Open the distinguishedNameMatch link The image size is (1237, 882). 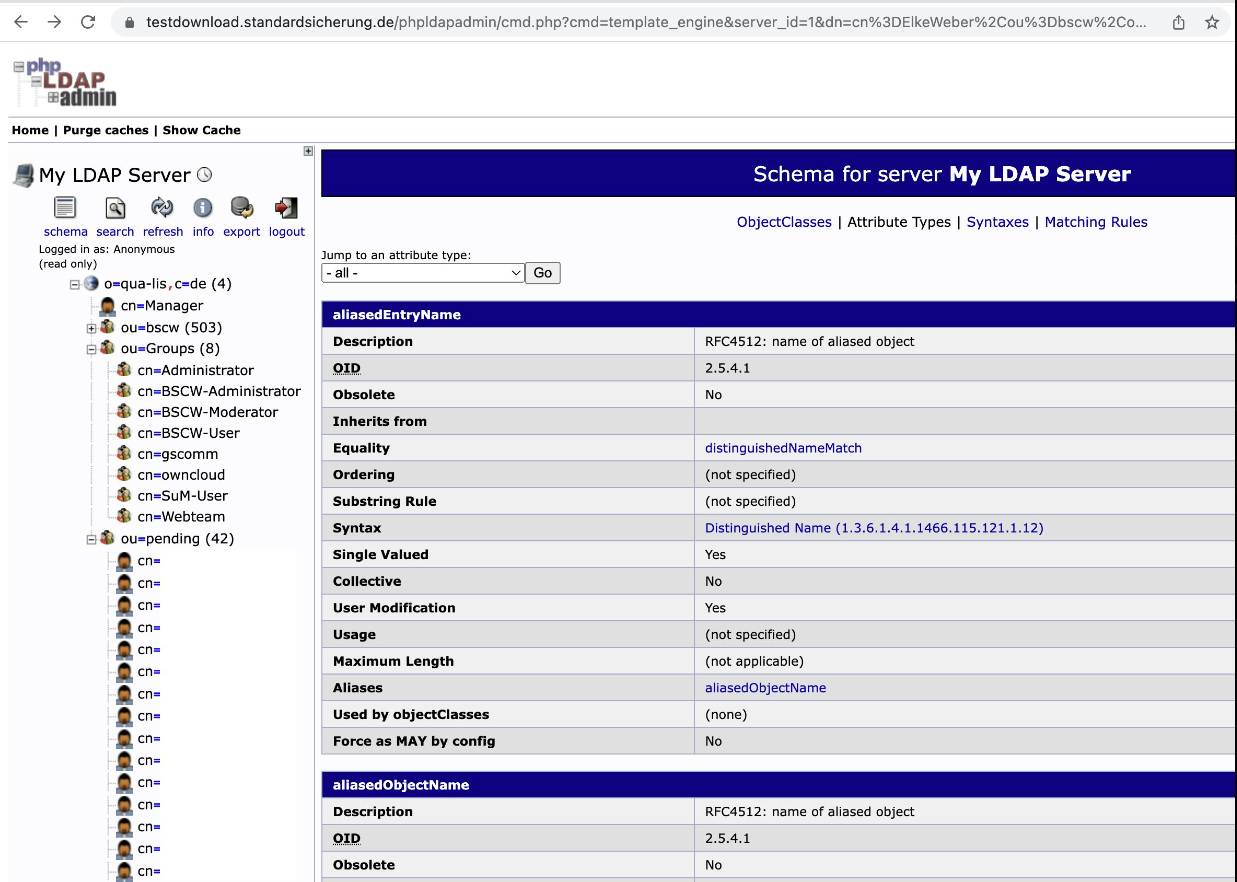pyautogui.click(x=783, y=448)
